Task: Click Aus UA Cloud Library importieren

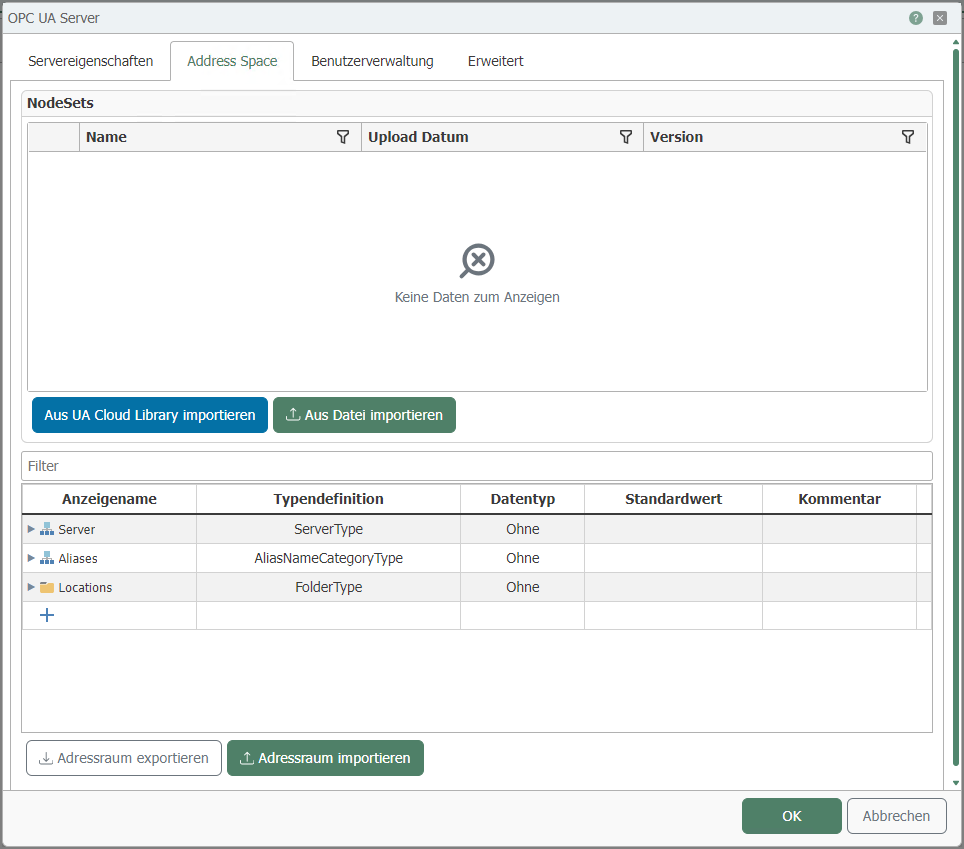Action: pos(150,415)
